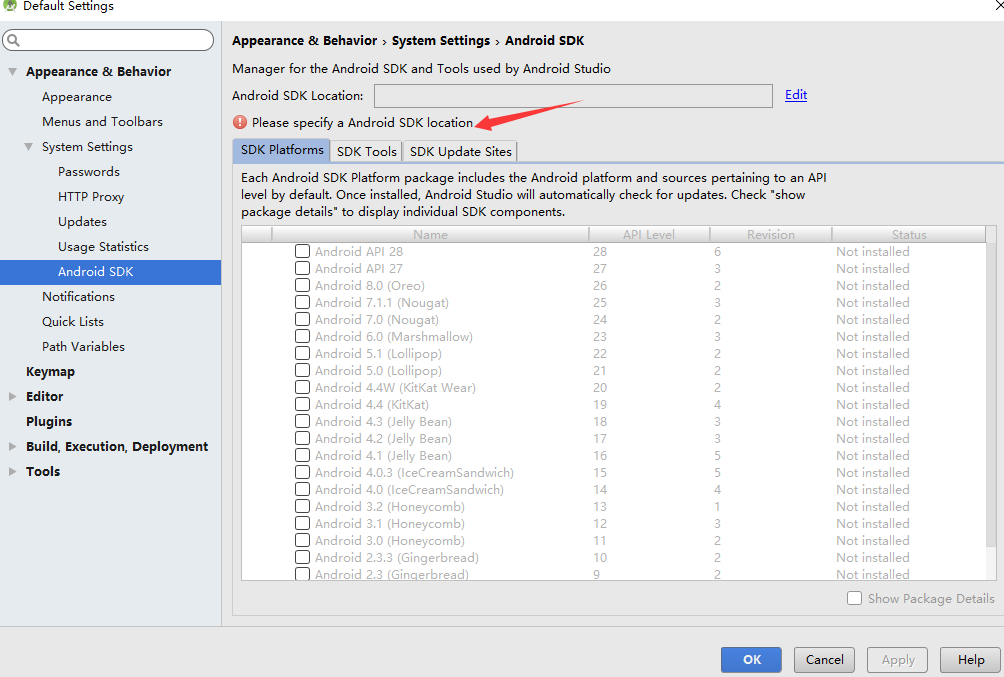Image resolution: width=1004 pixels, height=677 pixels.
Task: Select the Android SDK sidebar item
Action: click(x=110, y=272)
